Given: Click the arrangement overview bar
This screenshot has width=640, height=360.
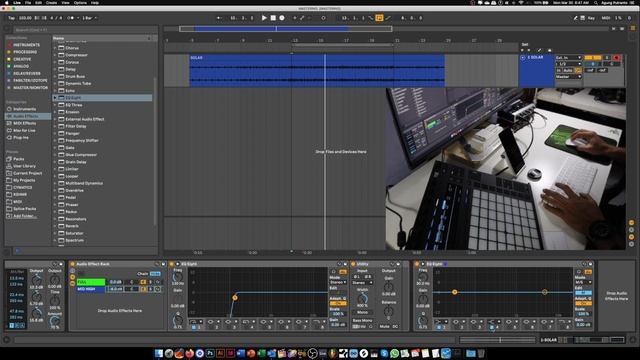Looking at the screenshot, I should (x=285, y=29).
